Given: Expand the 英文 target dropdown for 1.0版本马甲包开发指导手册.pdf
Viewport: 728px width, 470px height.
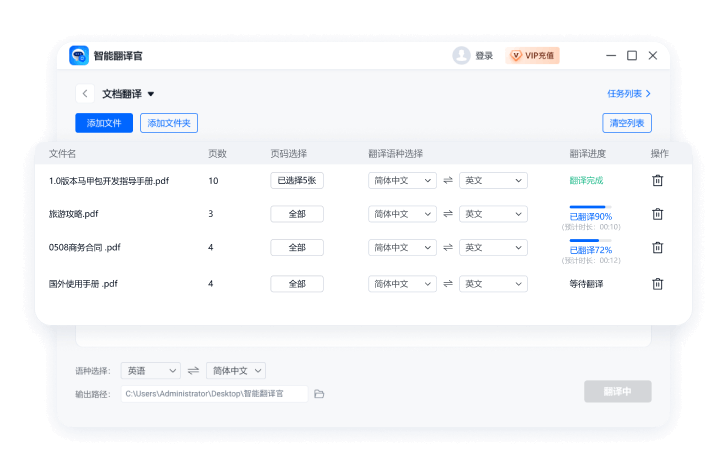Looking at the screenshot, I should pyautogui.click(x=494, y=181).
